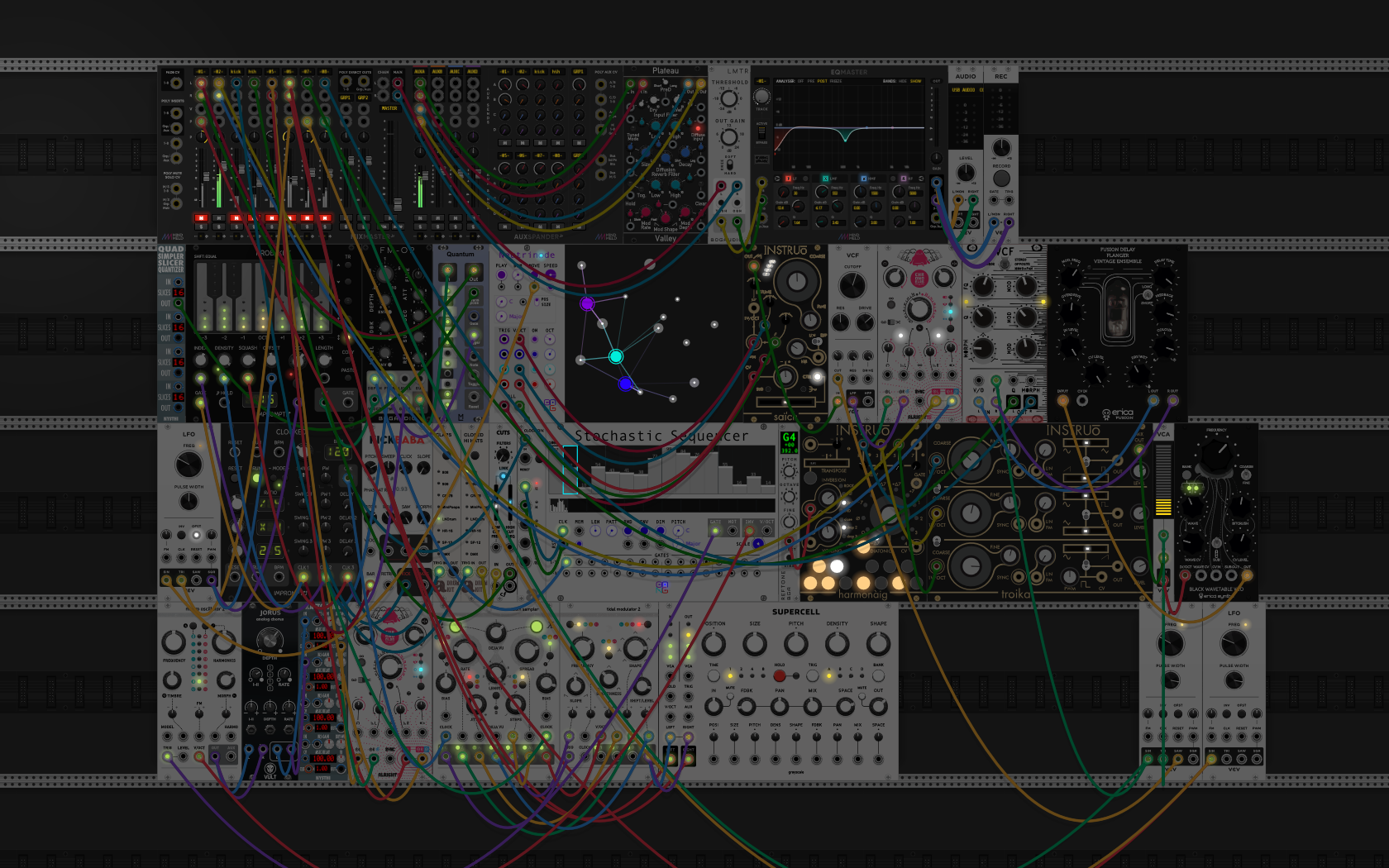The width and height of the screenshot is (1389, 868).
Task: Click the LMTR Out Gain knob
Action: pyautogui.click(x=728, y=137)
